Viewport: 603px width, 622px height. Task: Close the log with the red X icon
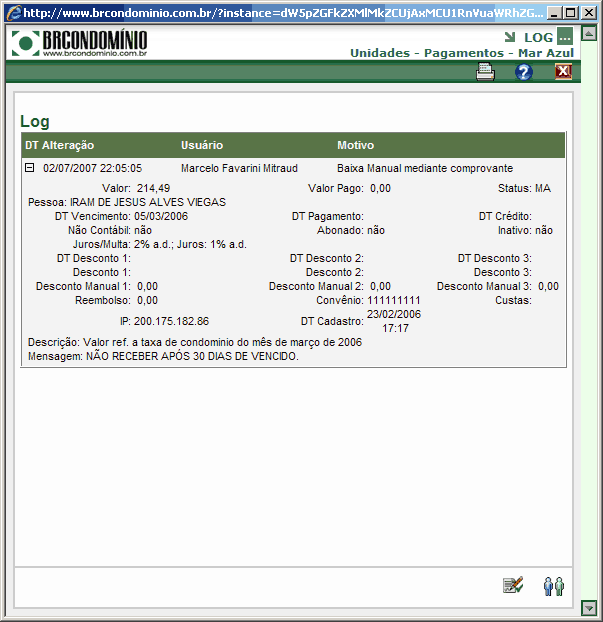[563, 72]
